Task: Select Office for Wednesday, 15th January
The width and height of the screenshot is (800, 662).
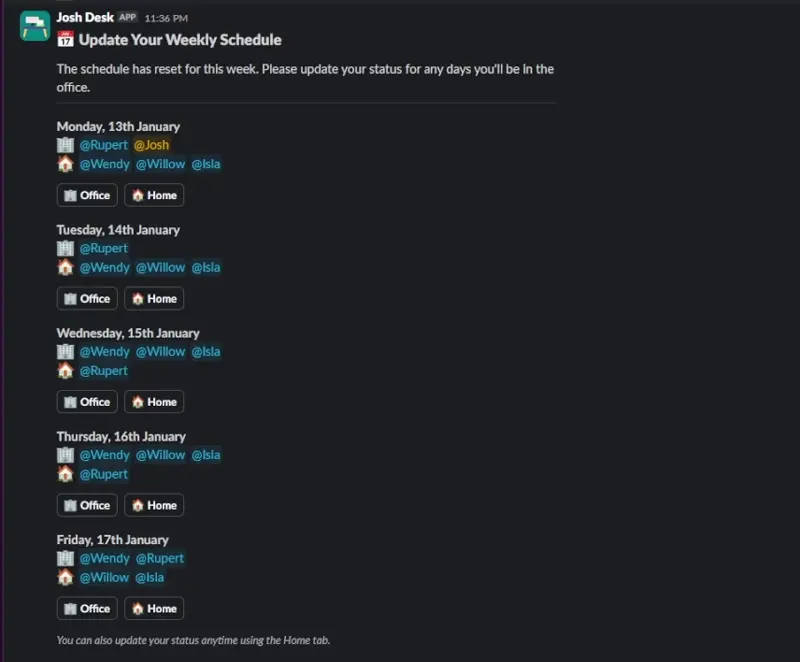Action: point(87,402)
